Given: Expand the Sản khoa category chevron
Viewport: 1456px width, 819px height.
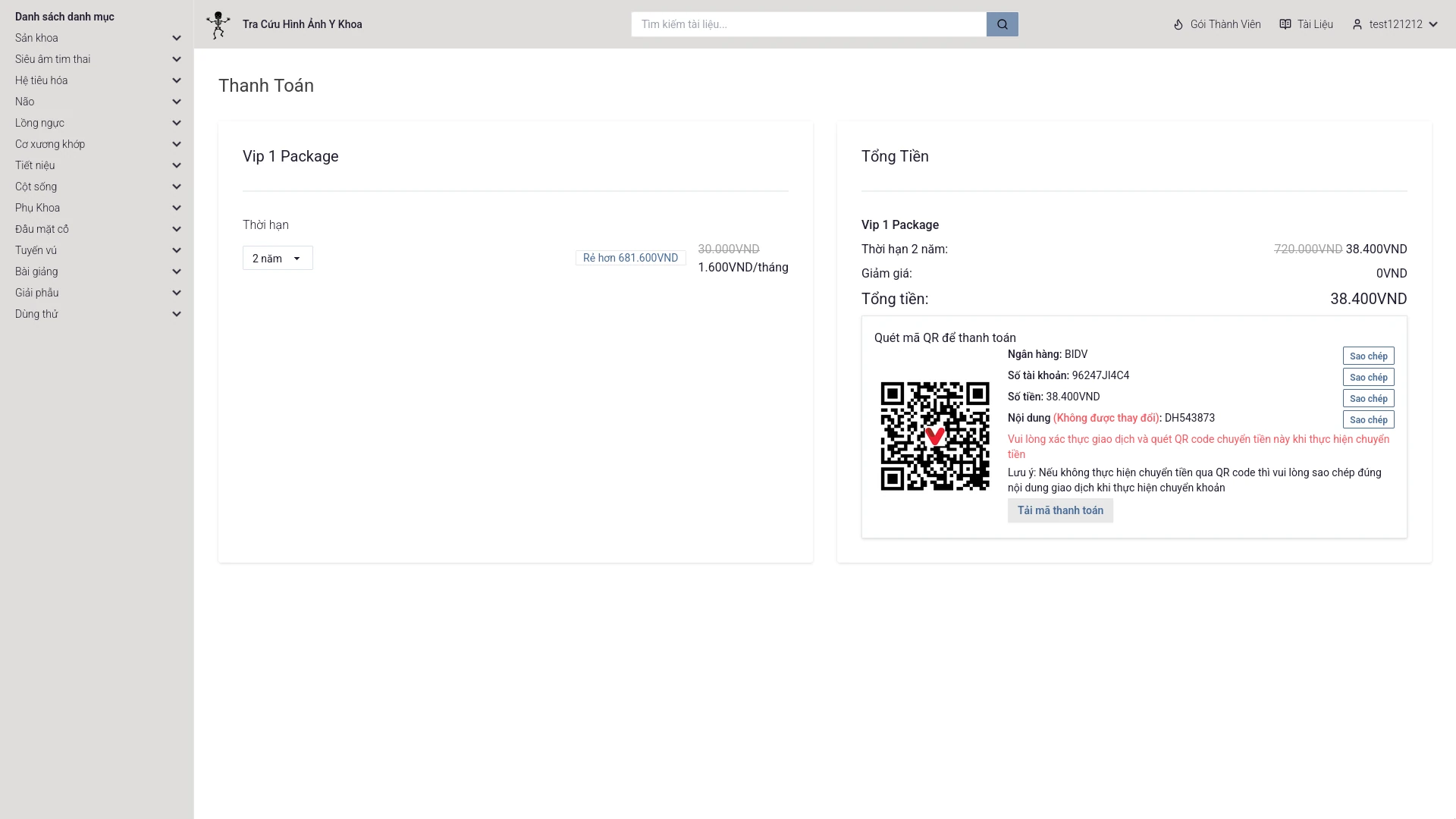Looking at the screenshot, I should click(177, 38).
